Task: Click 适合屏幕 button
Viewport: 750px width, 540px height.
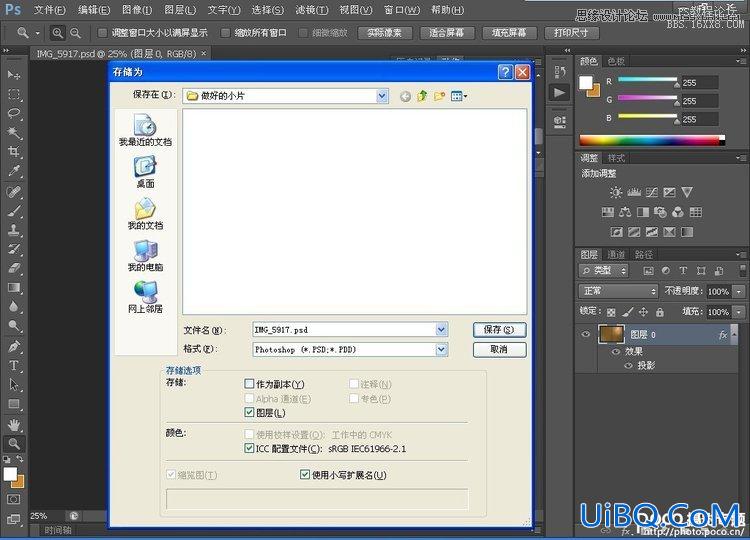Action: 447,33
